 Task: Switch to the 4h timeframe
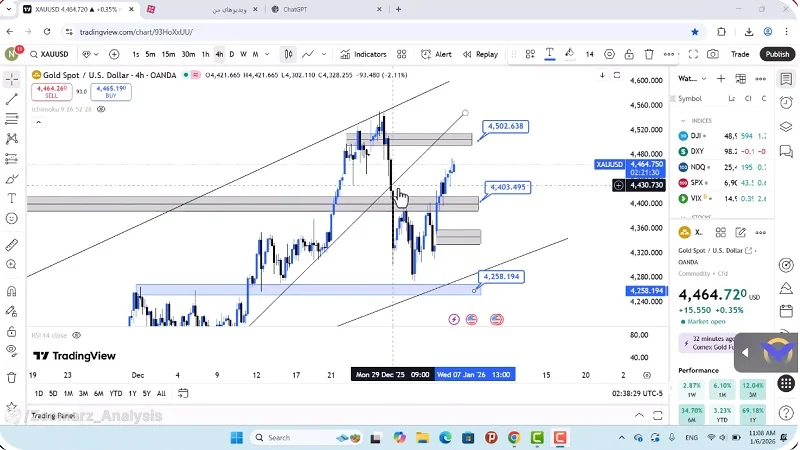pos(219,54)
